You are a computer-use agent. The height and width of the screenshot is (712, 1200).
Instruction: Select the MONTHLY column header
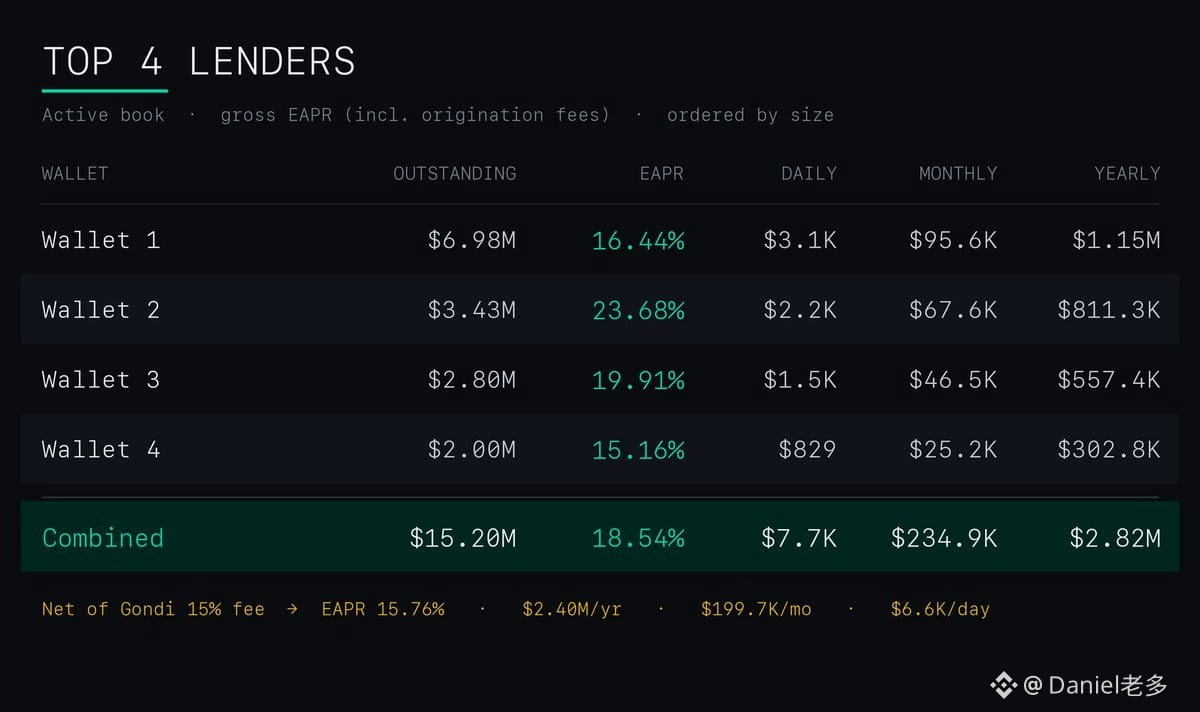[958, 173]
